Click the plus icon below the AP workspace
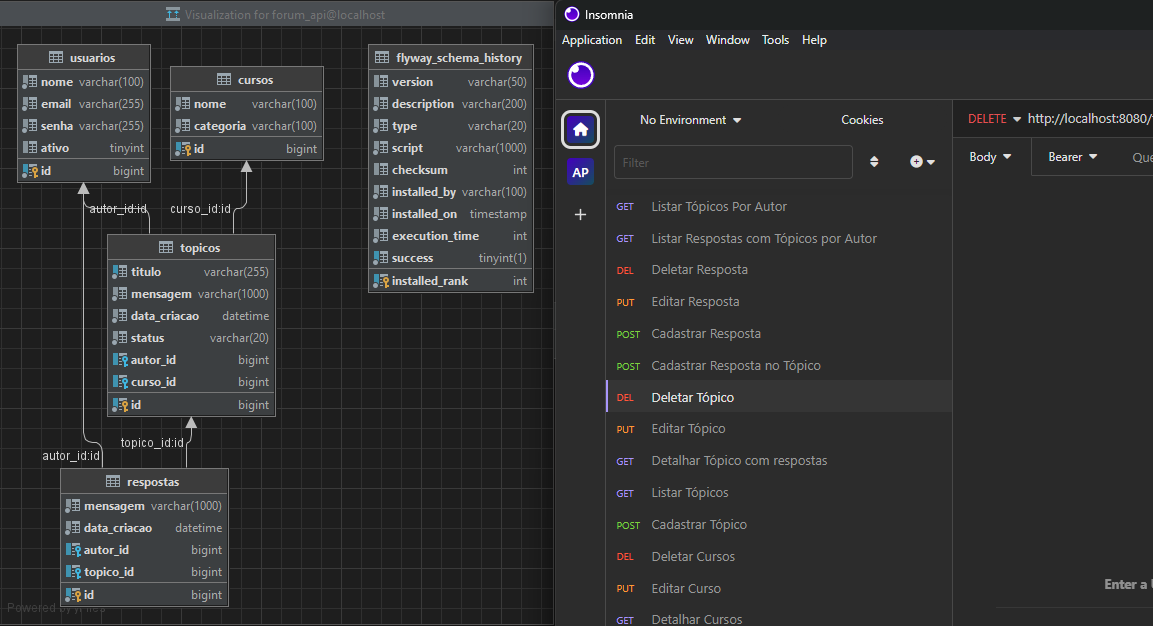 (x=580, y=213)
